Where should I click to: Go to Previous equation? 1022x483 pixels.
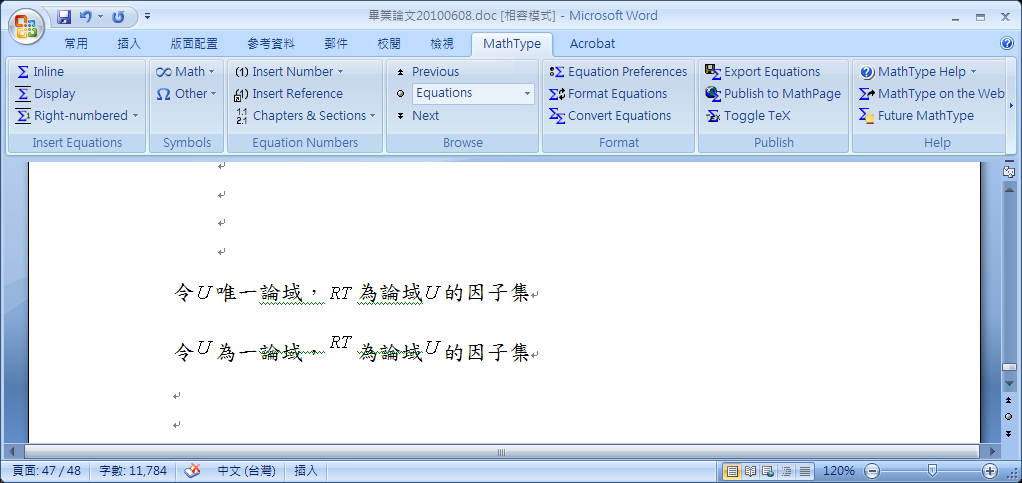click(428, 72)
